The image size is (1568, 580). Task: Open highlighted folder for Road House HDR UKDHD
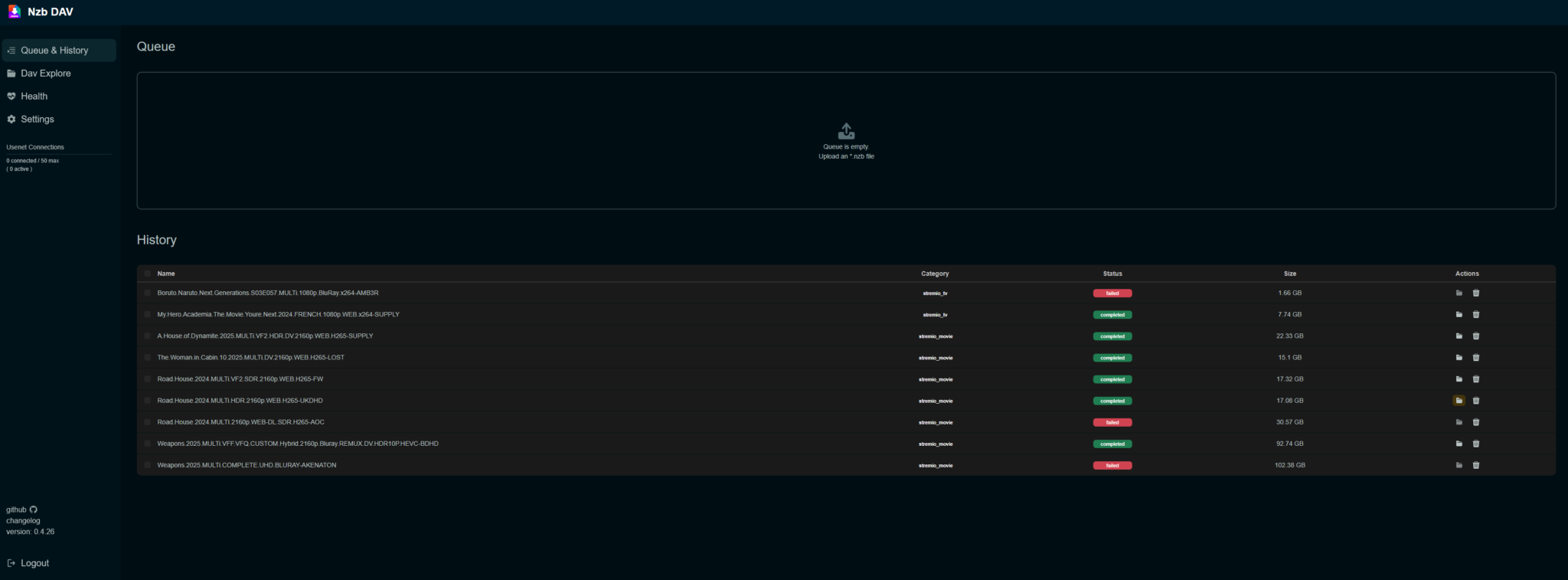[1459, 401]
